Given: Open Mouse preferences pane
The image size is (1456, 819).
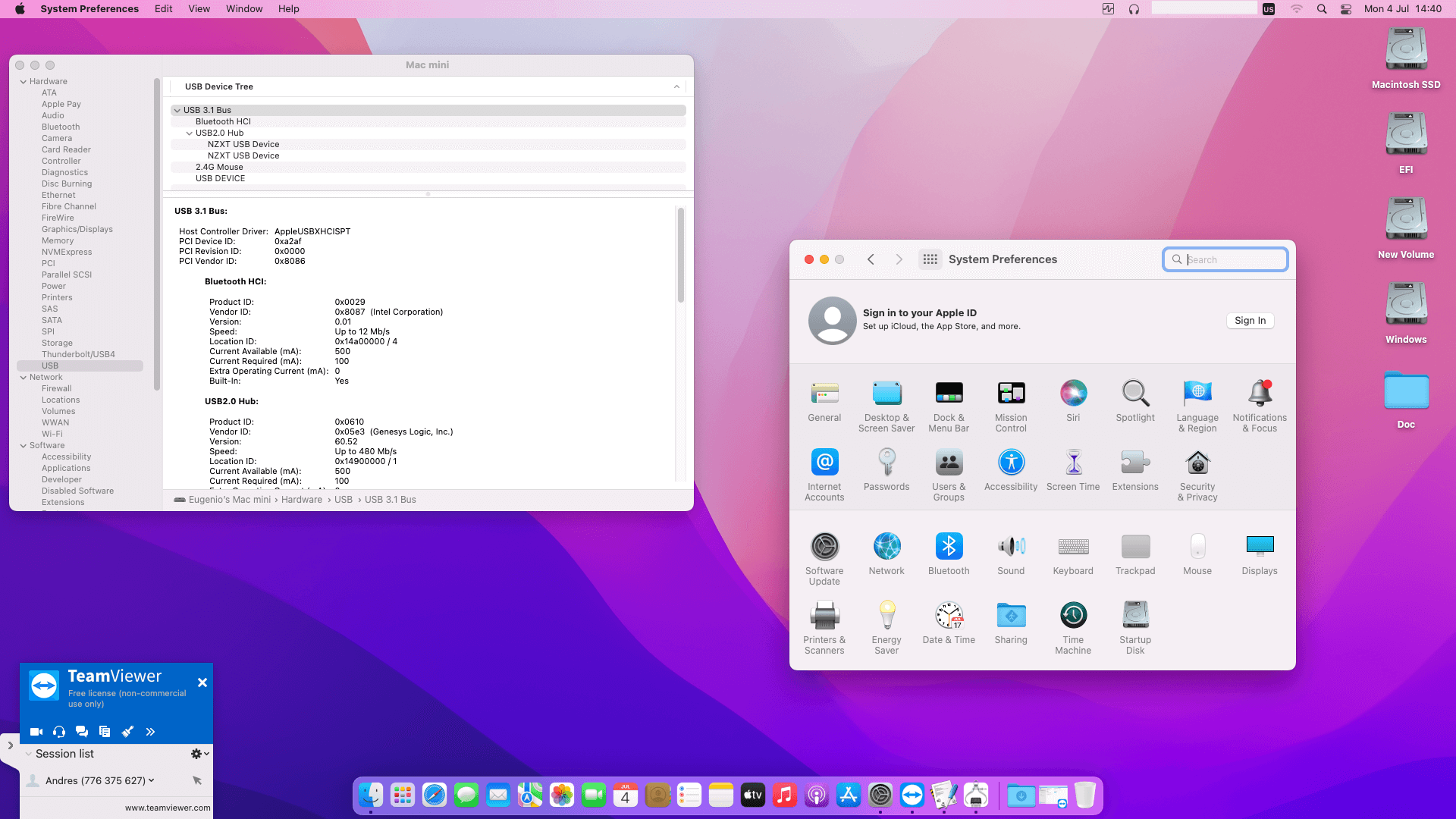Looking at the screenshot, I should [1197, 554].
